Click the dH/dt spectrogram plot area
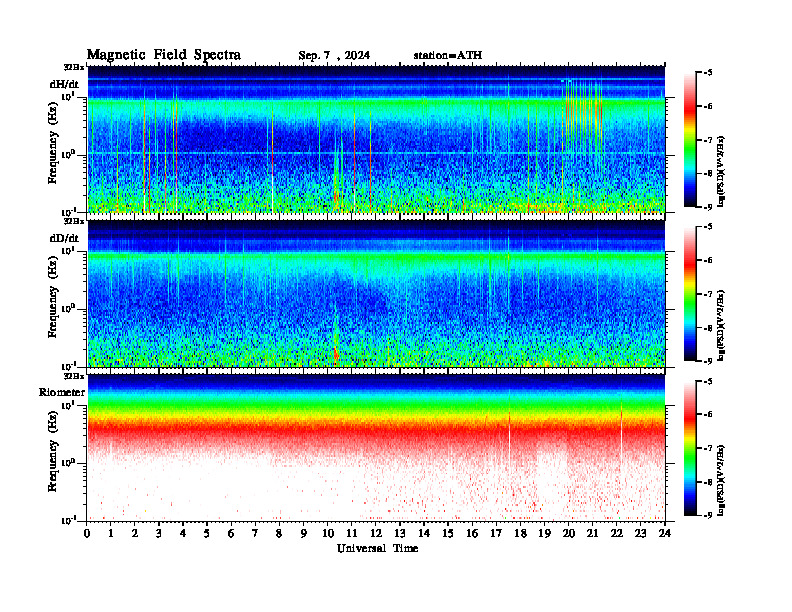This screenshot has width=792, height=612. [376, 139]
